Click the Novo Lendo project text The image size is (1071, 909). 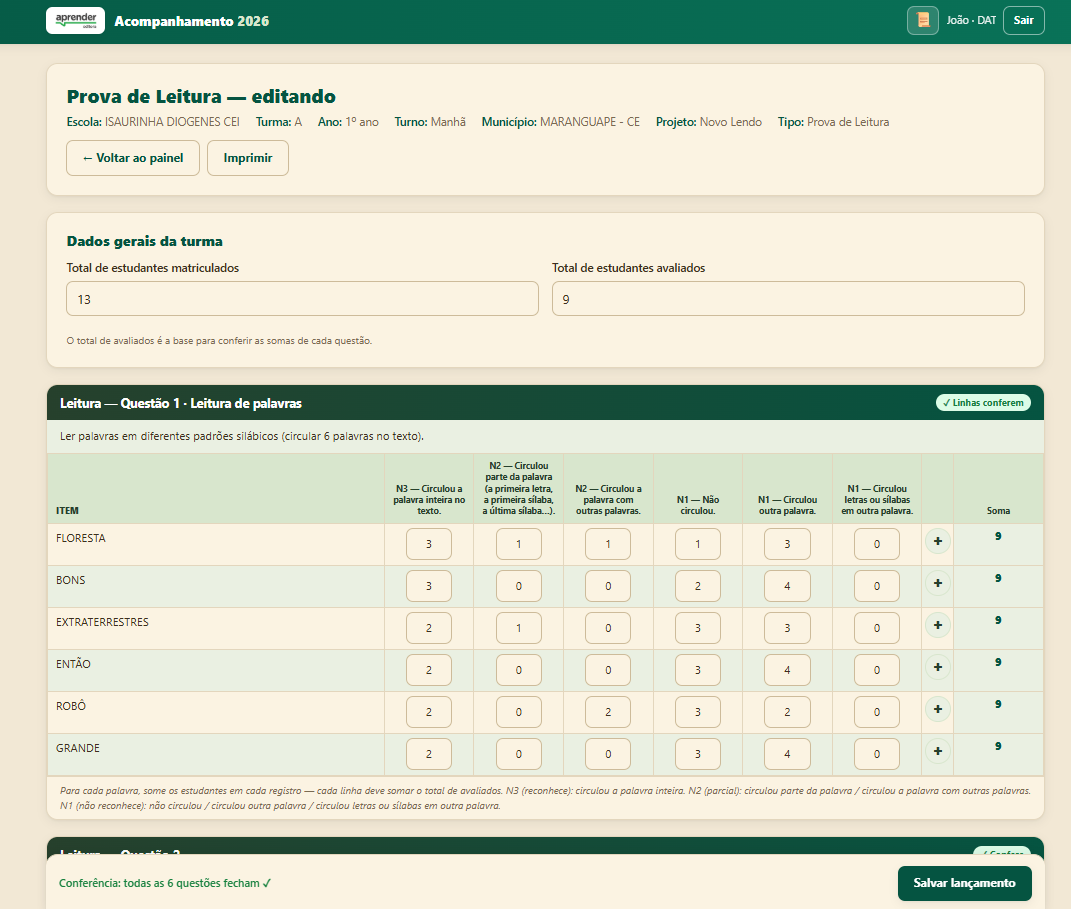coord(731,122)
